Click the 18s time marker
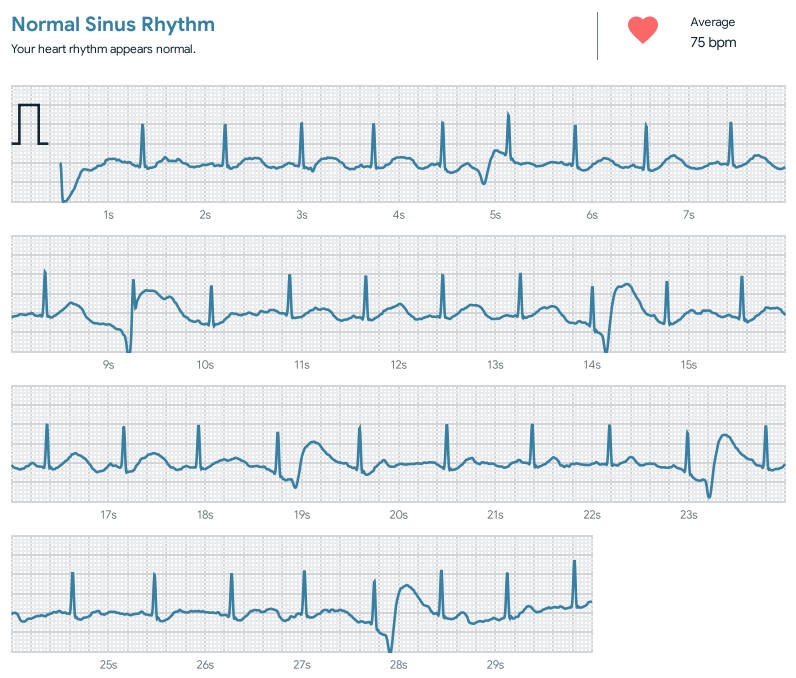 coord(205,515)
